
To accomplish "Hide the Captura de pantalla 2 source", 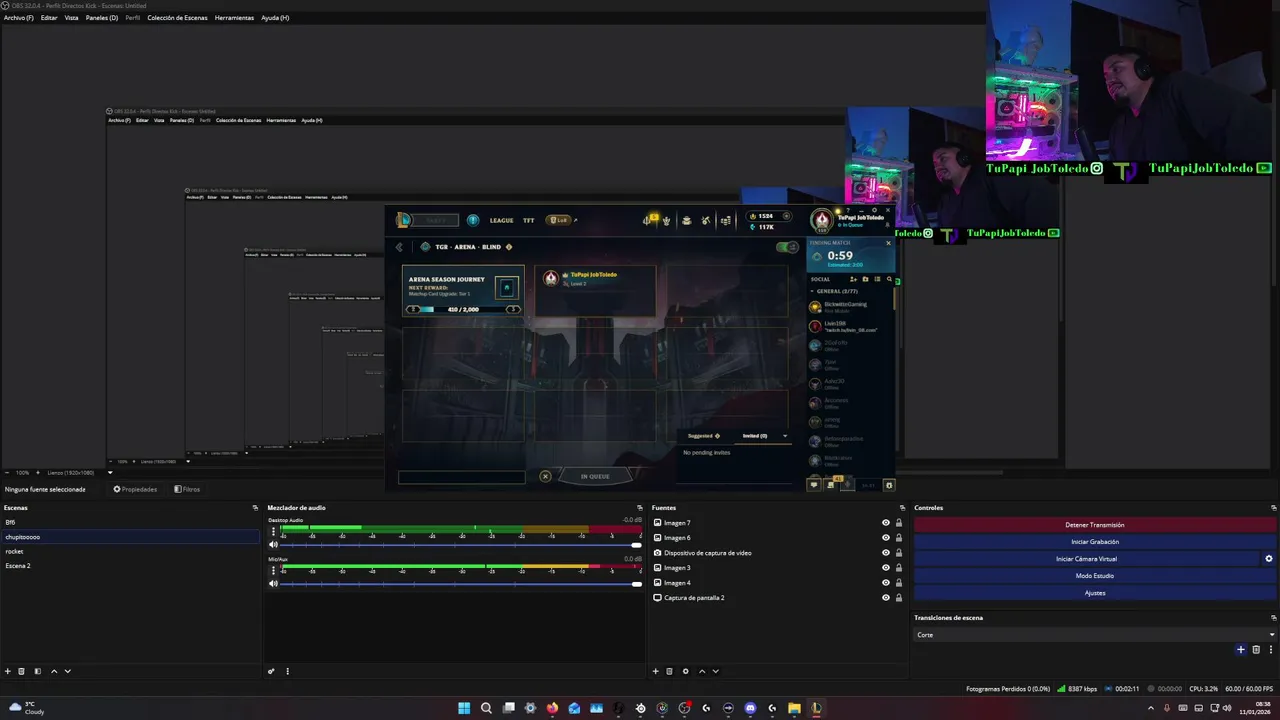I will (x=885, y=598).
